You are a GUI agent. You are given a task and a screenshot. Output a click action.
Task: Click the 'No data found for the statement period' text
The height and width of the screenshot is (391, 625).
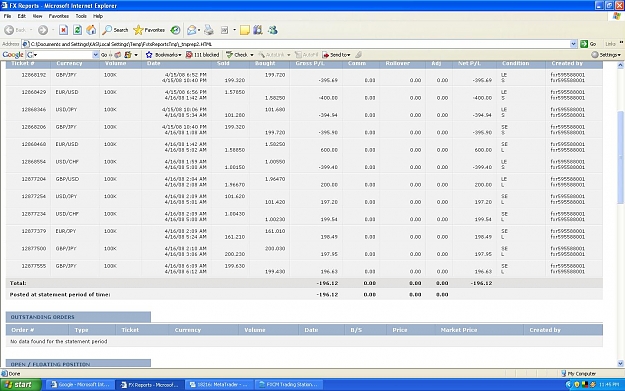tap(59, 342)
